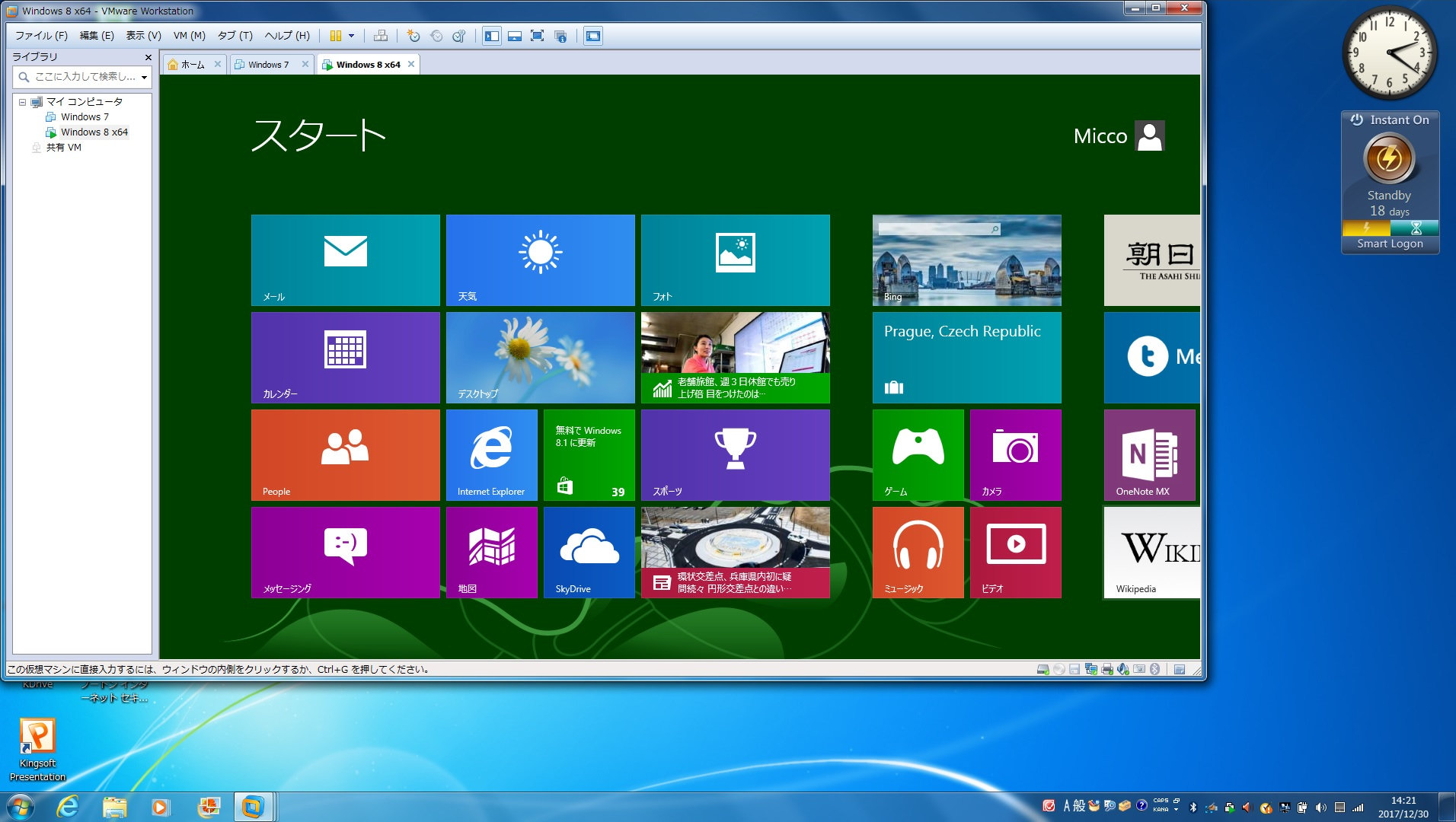1456x822 pixels.
Task: Open the Wikipedia tile
Action: click(1152, 553)
